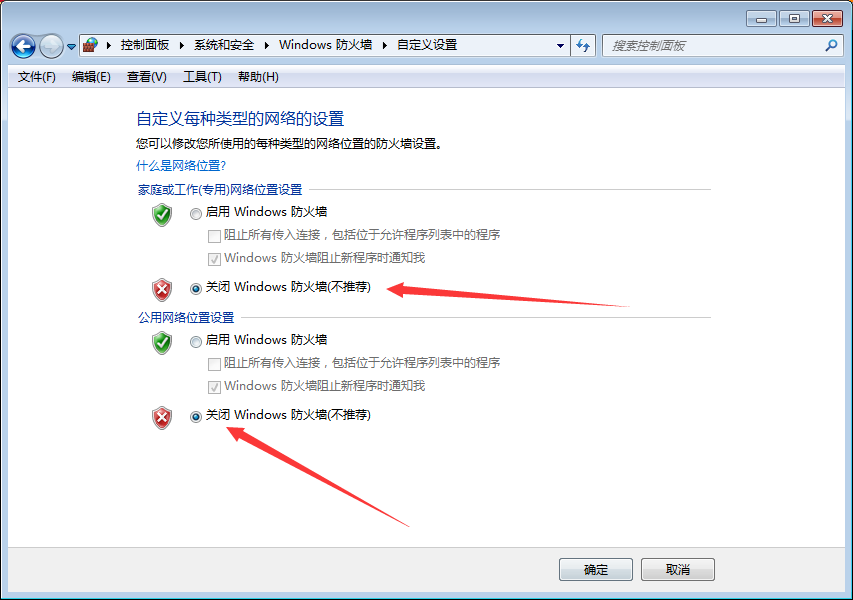This screenshot has width=853, height=600.
Task: Open the 工具(T) menu
Action: 202,77
